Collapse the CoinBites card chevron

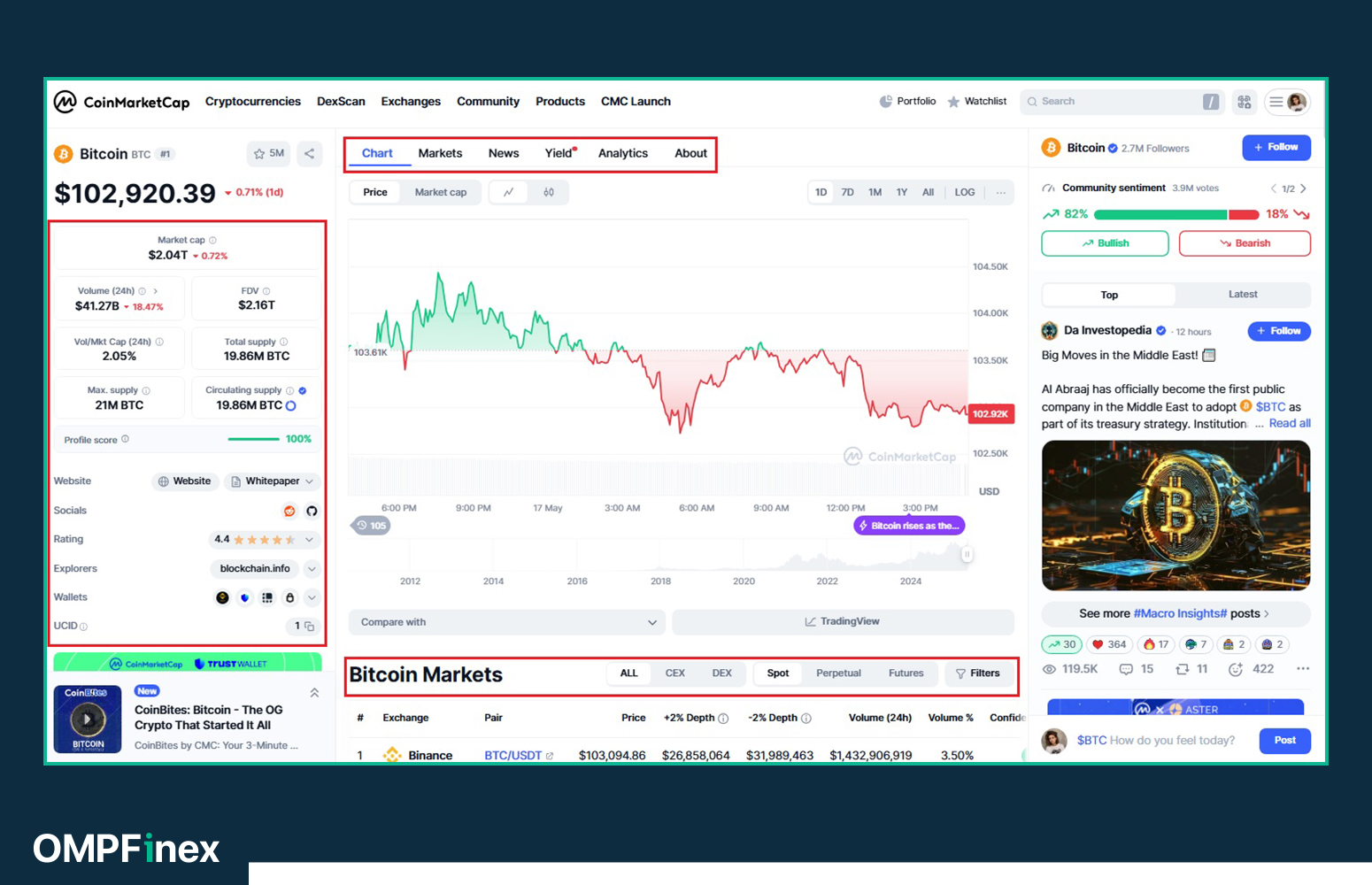(x=314, y=693)
